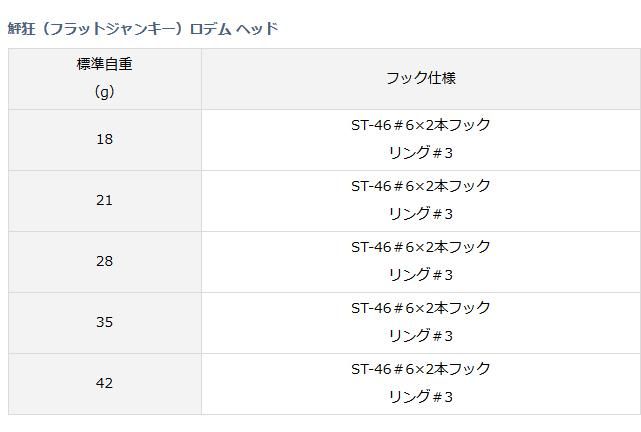Click リング#3 text in 28g row
This screenshot has height=432, width=641.
pyautogui.click(x=420, y=275)
